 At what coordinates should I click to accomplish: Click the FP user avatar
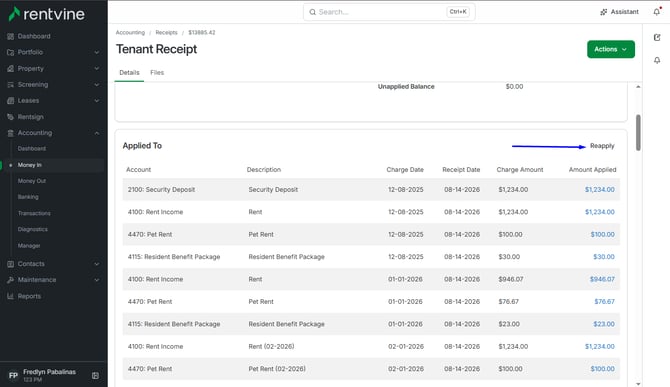coord(13,375)
